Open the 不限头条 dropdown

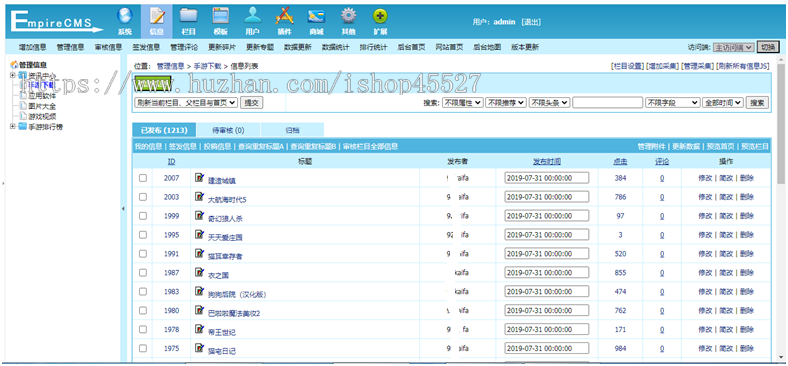[549, 103]
